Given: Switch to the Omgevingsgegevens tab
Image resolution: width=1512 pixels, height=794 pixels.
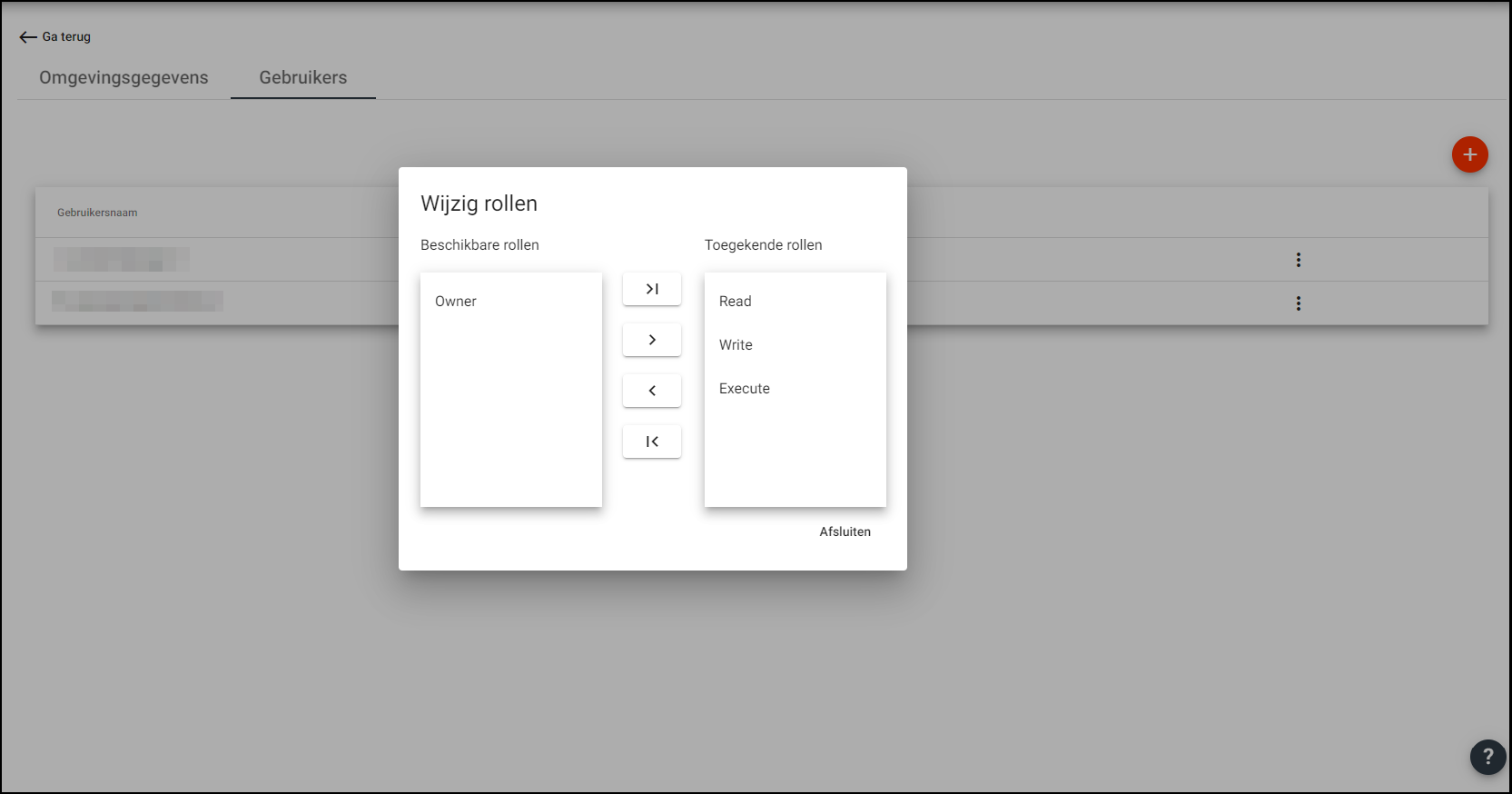Looking at the screenshot, I should point(124,78).
